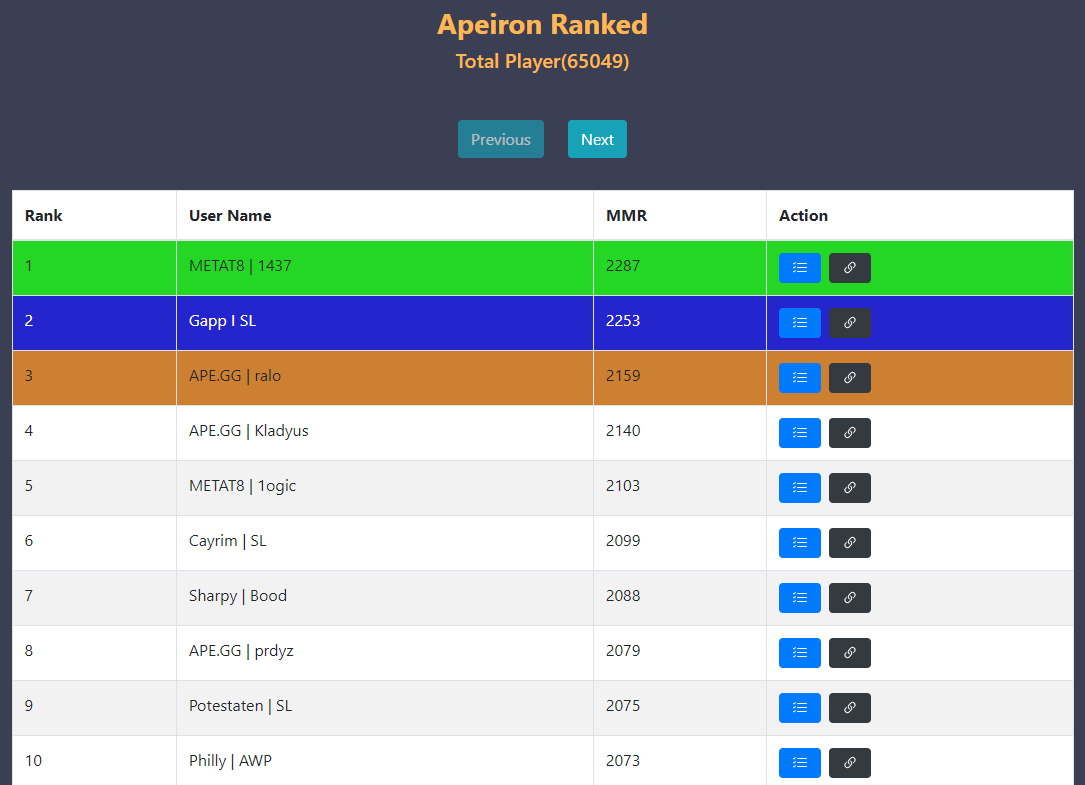Click the MMR value 2079
Image resolution: width=1085 pixels, height=785 pixels.
(x=623, y=651)
